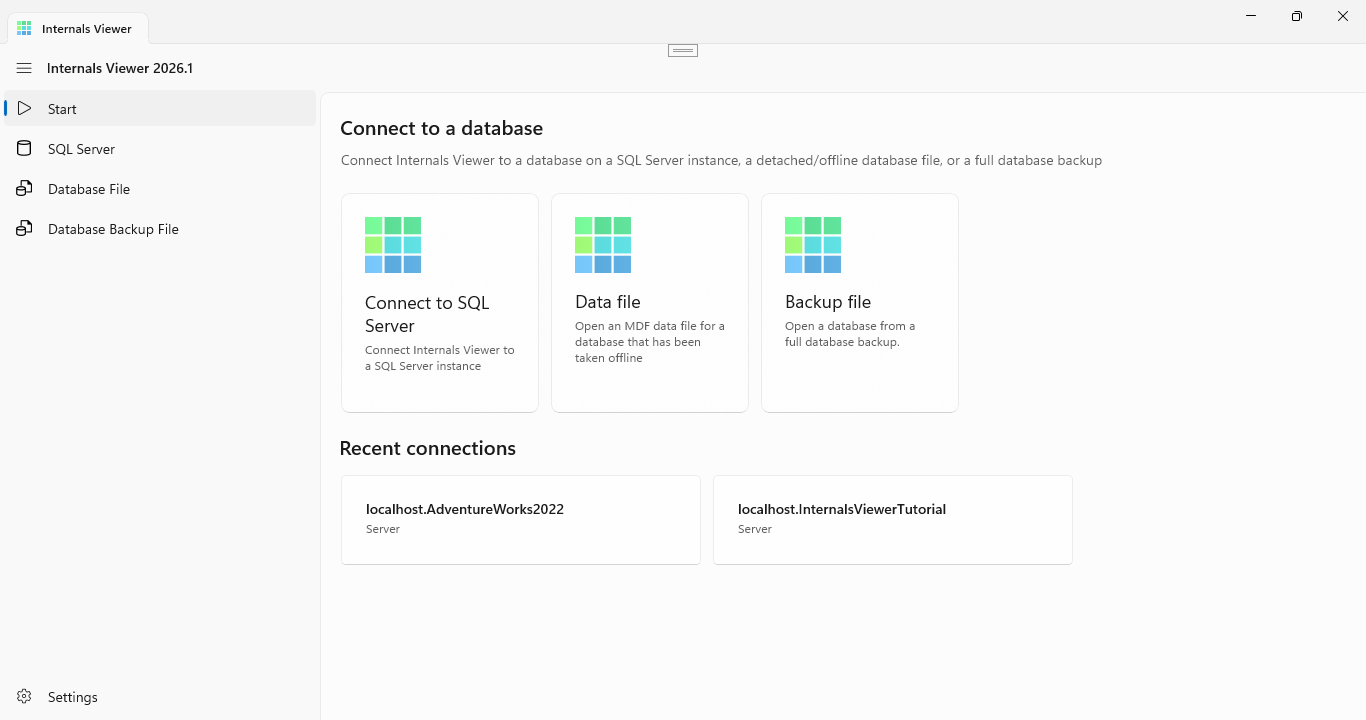Click 'Connect Internals Viewer to a SQL Server instance' text
This screenshot has width=1366, height=720.
click(440, 358)
